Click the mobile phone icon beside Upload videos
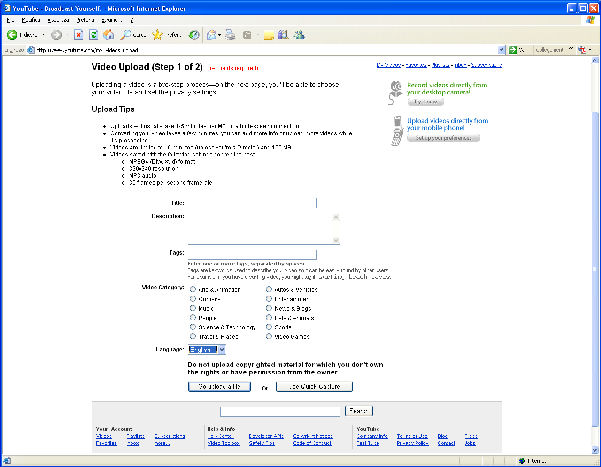Image resolution: width=601 pixels, height=467 pixels. [397, 131]
